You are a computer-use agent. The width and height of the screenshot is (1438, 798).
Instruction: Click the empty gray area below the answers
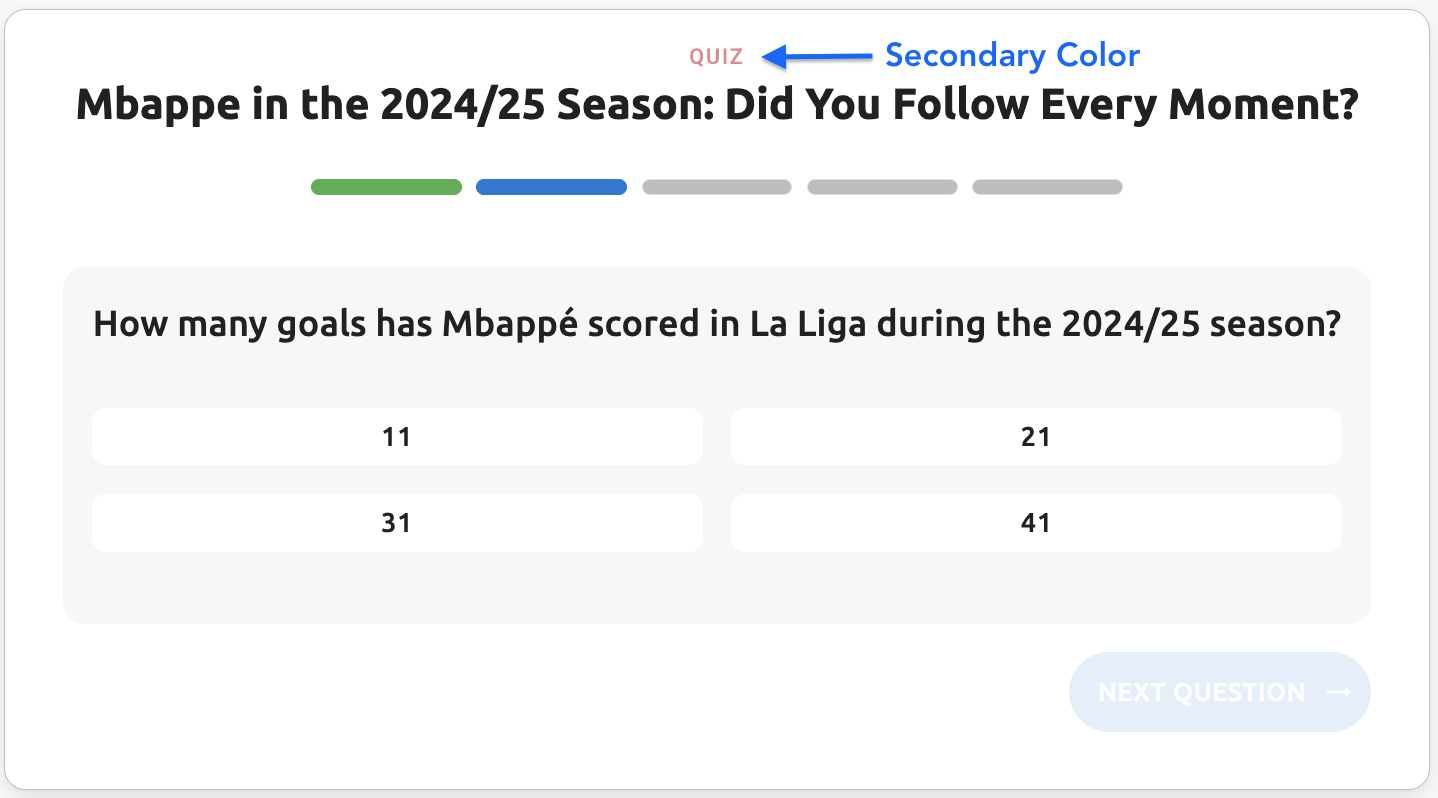pyautogui.click(x=716, y=588)
